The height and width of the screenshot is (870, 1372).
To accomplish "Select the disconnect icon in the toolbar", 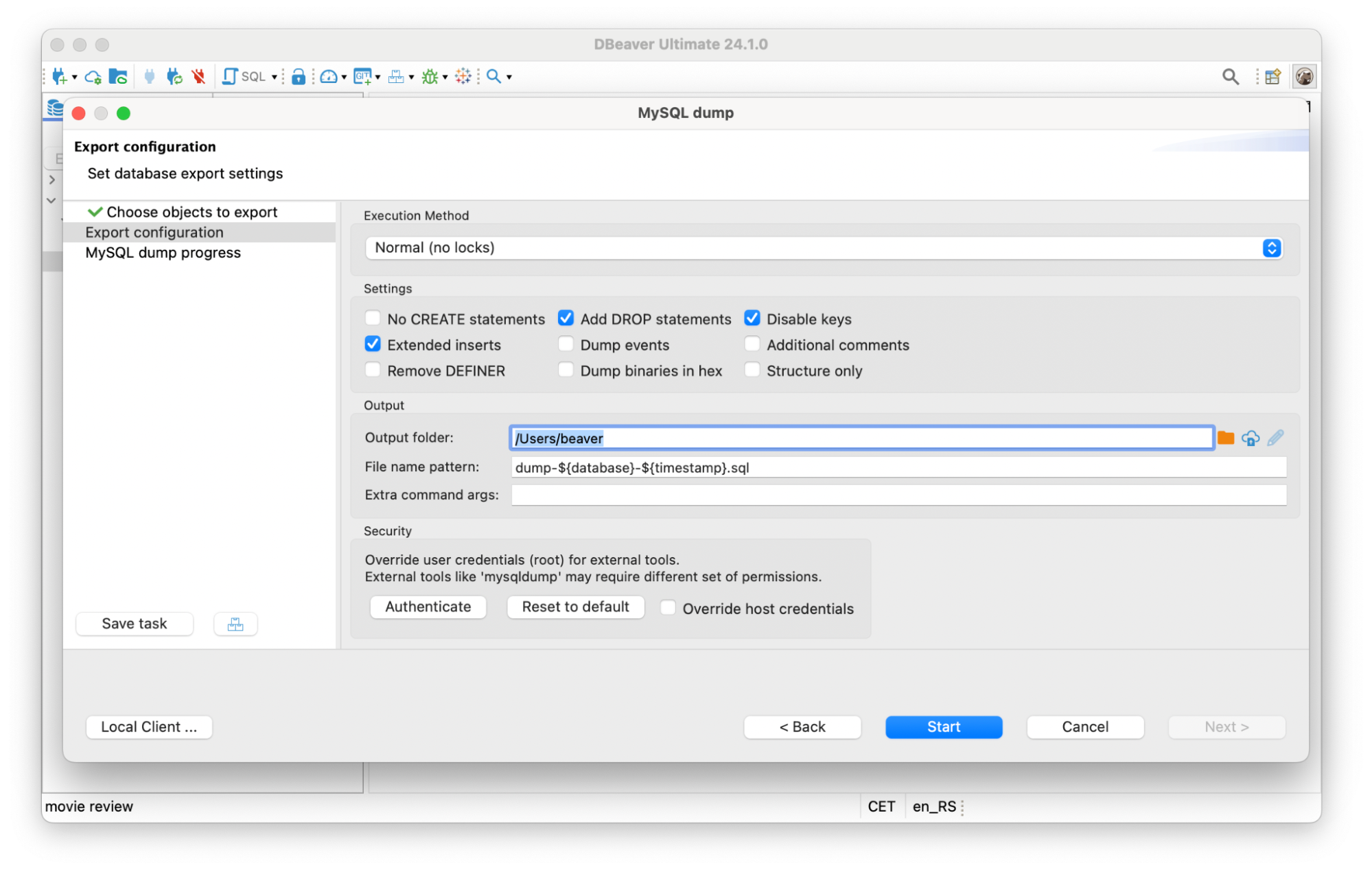I will [x=198, y=76].
